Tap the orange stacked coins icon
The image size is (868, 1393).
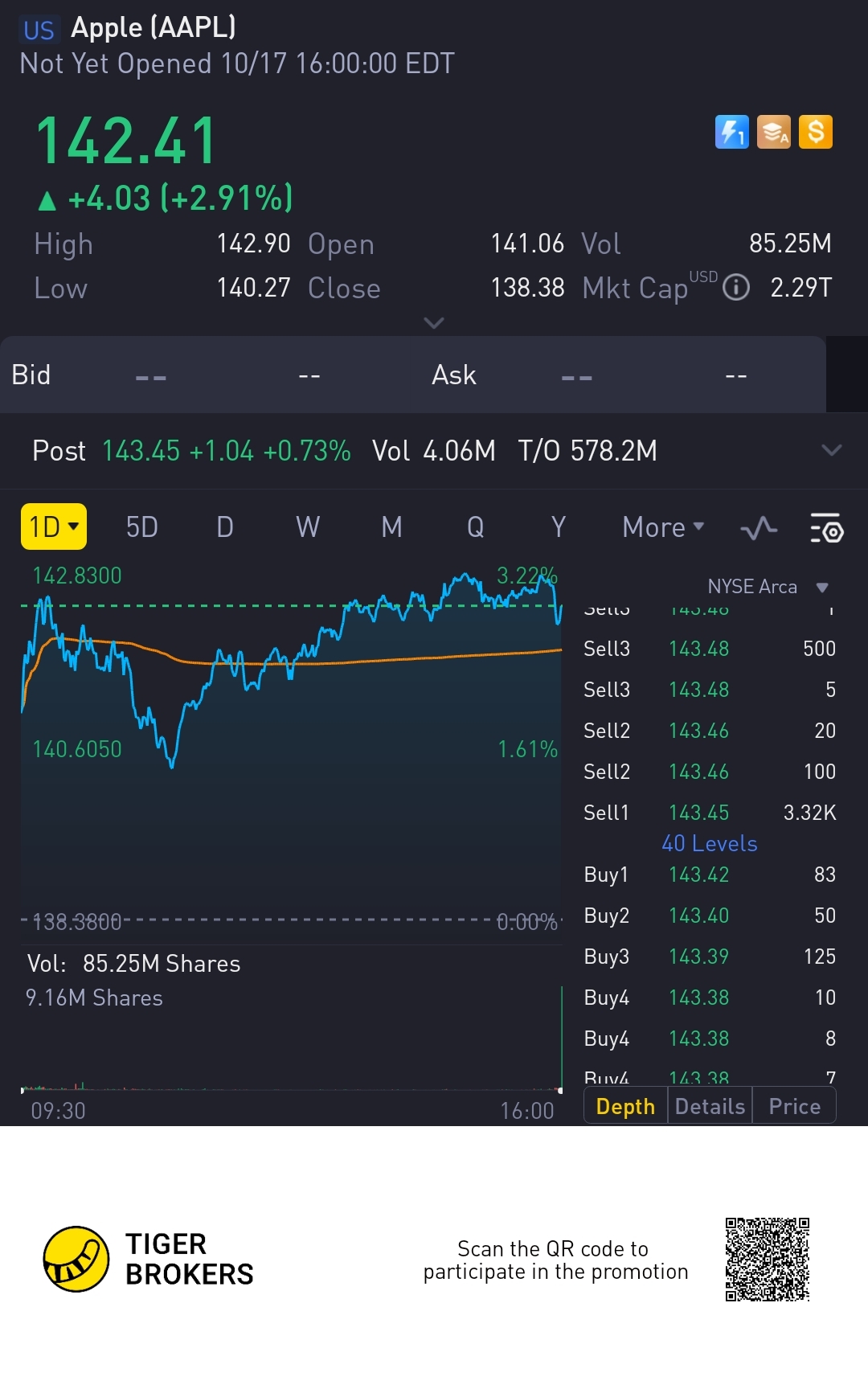coord(774,133)
